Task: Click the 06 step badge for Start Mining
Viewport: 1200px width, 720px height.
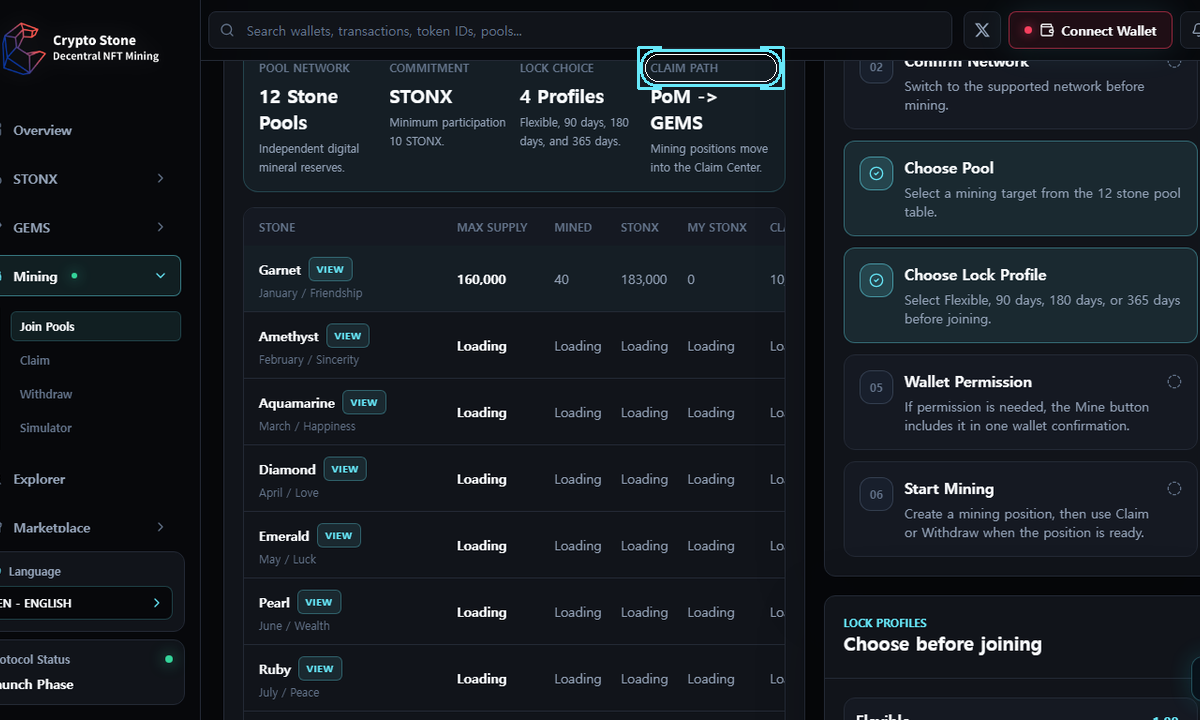Action: click(877, 495)
